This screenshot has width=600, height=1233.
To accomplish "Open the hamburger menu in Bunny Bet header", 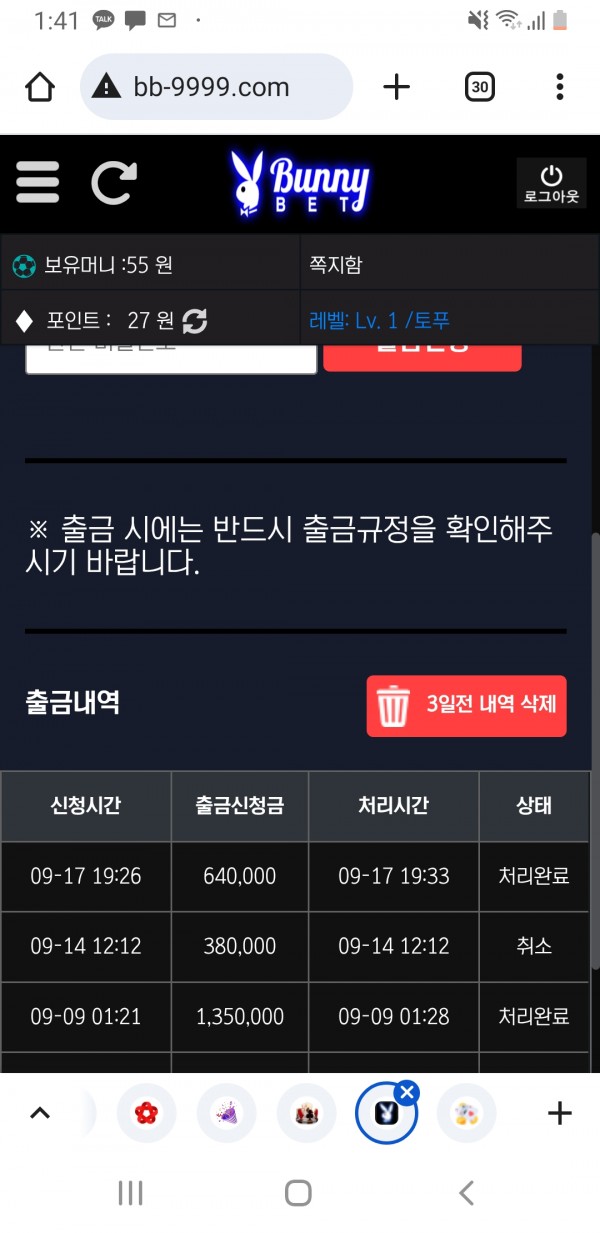I will point(38,183).
